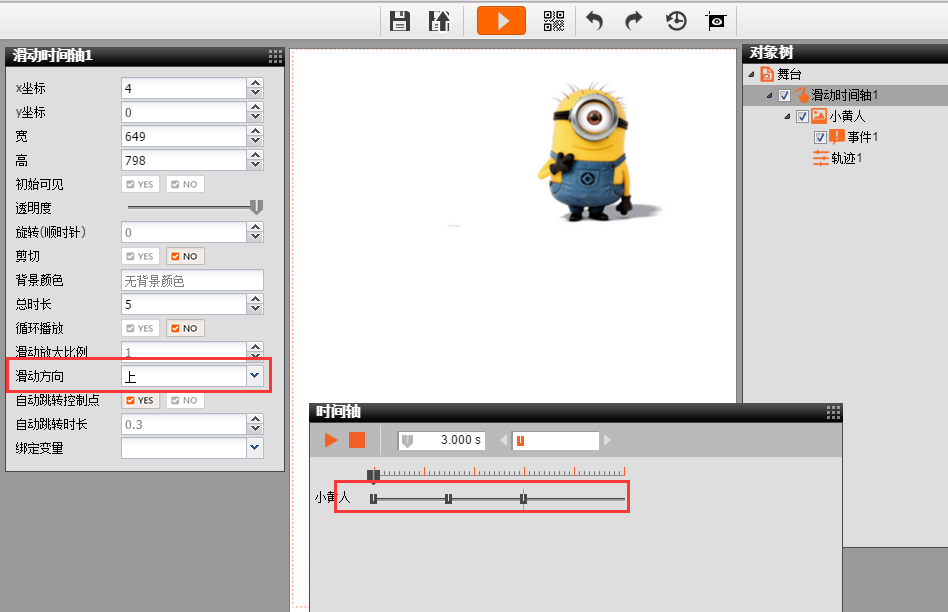Collapse the 舞台 tree node
This screenshot has width=948, height=612.
click(x=752, y=74)
